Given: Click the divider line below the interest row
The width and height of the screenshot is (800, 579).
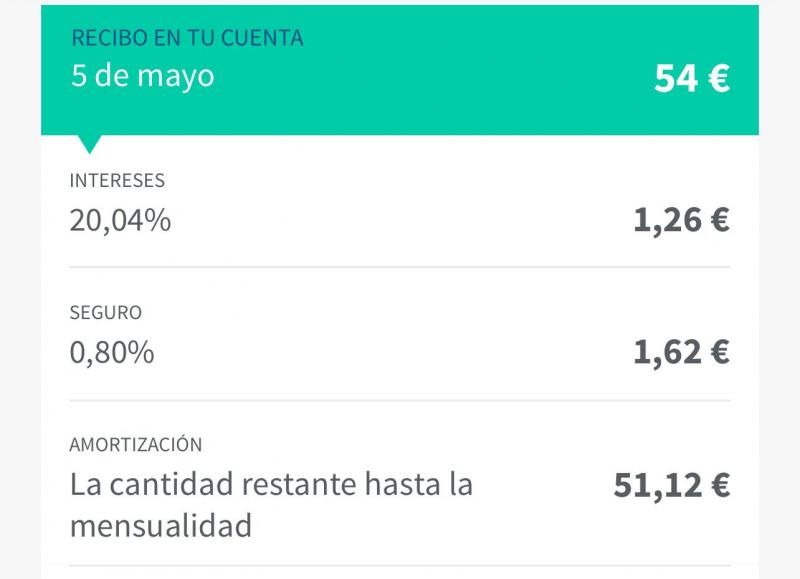Looking at the screenshot, I should (400, 267).
